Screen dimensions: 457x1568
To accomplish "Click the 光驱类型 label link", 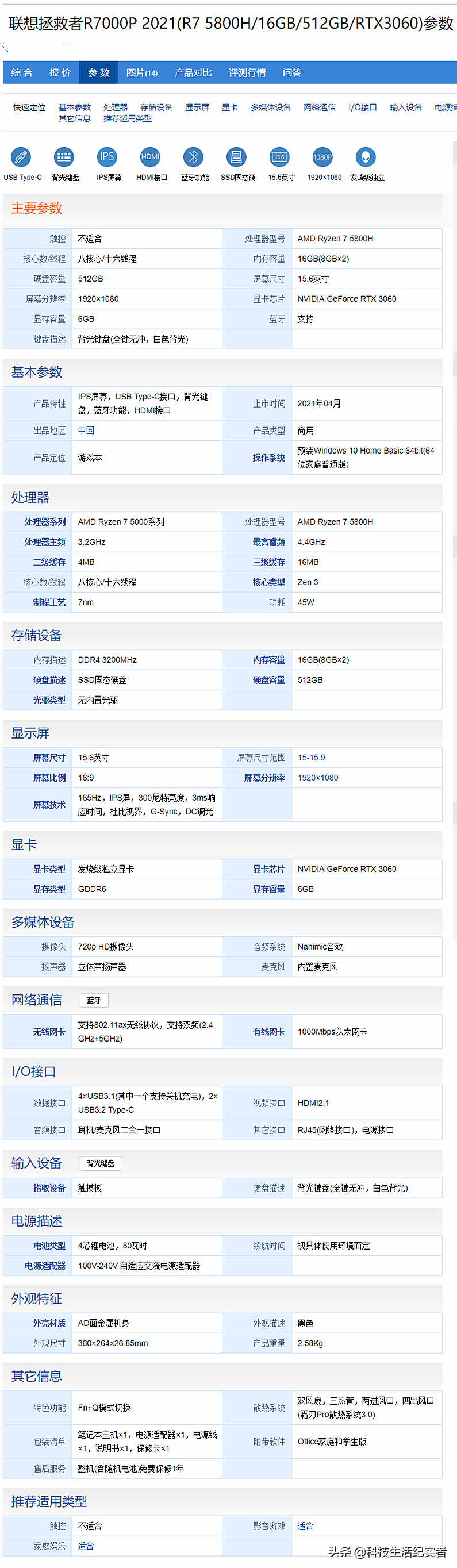I will (49, 700).
